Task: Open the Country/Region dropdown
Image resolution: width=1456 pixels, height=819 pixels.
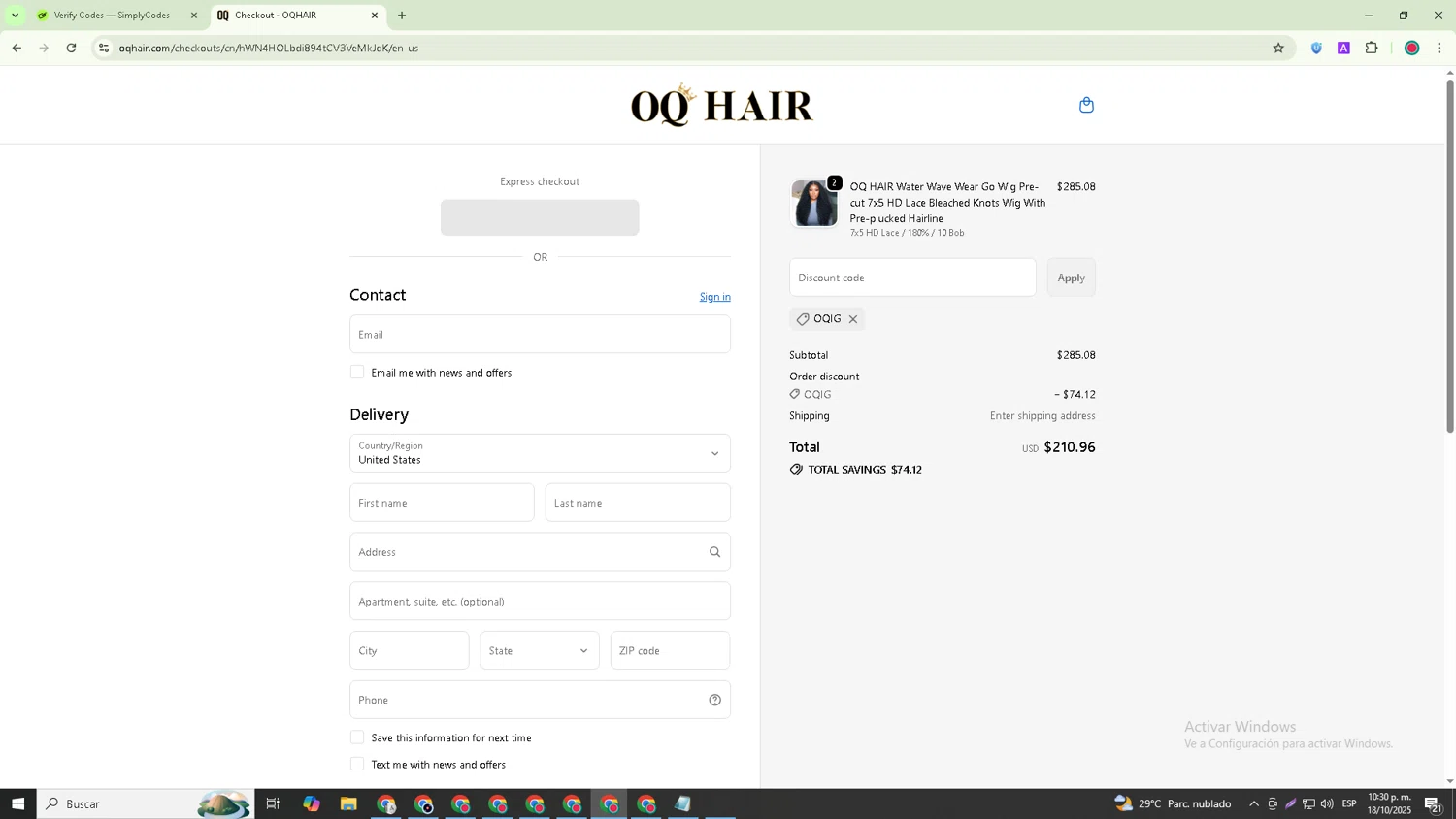Action: pyautogui.click(x=540, y=453)
